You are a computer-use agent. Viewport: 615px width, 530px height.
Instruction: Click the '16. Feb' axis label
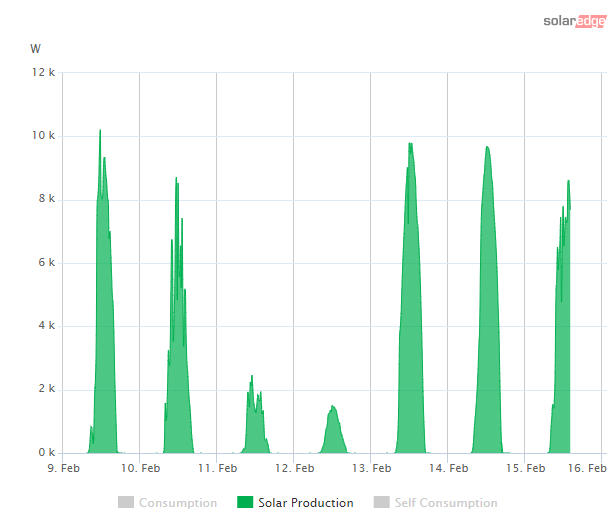pos(587,468)
